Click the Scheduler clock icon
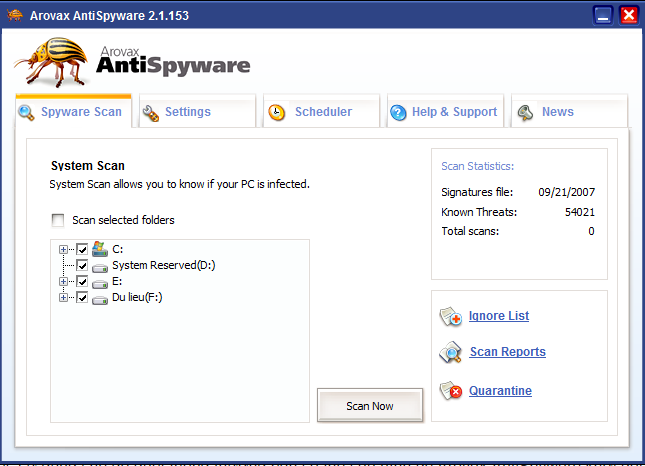Screen dimensions: 645x466 [277, 112]
